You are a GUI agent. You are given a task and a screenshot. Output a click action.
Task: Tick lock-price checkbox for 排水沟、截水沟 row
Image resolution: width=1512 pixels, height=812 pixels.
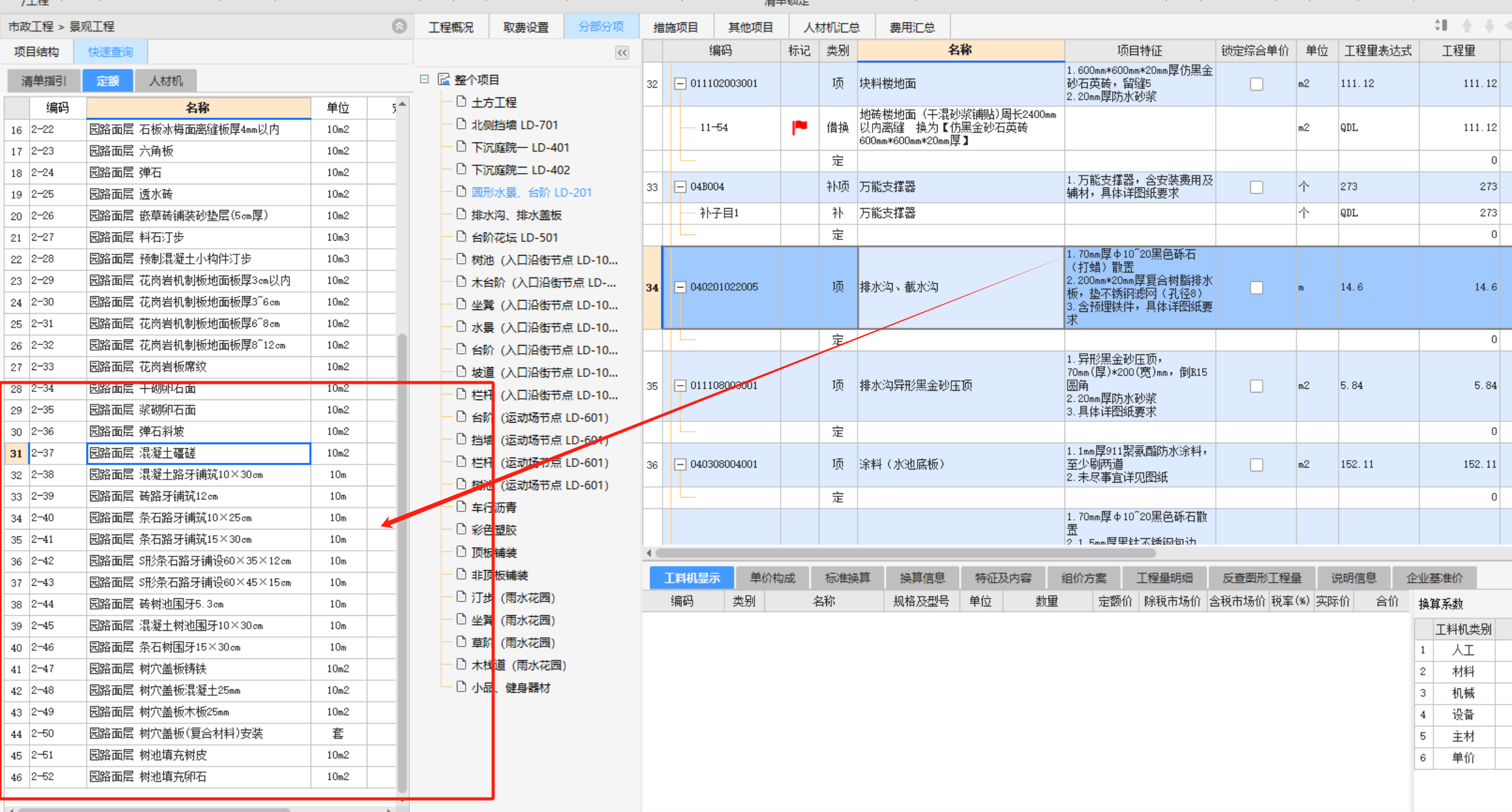click(x=1256, y=288)
